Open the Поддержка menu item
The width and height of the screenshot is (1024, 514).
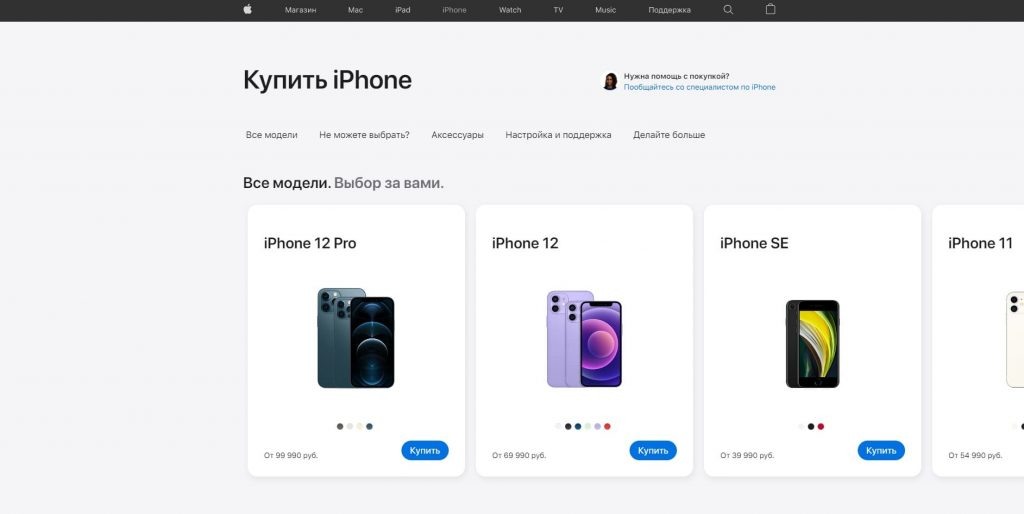[x=669, y=10]
